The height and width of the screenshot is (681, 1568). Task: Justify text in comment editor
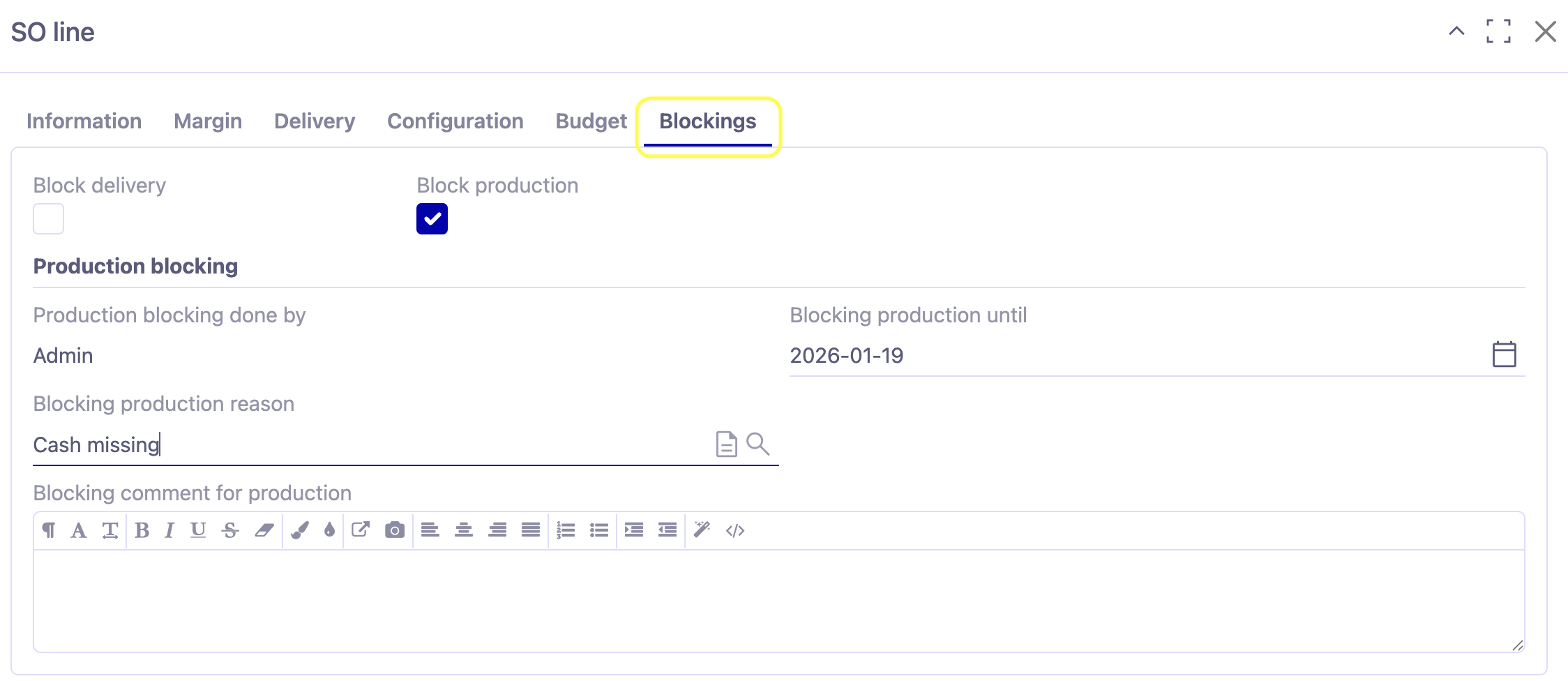click(x=531, y=530)
